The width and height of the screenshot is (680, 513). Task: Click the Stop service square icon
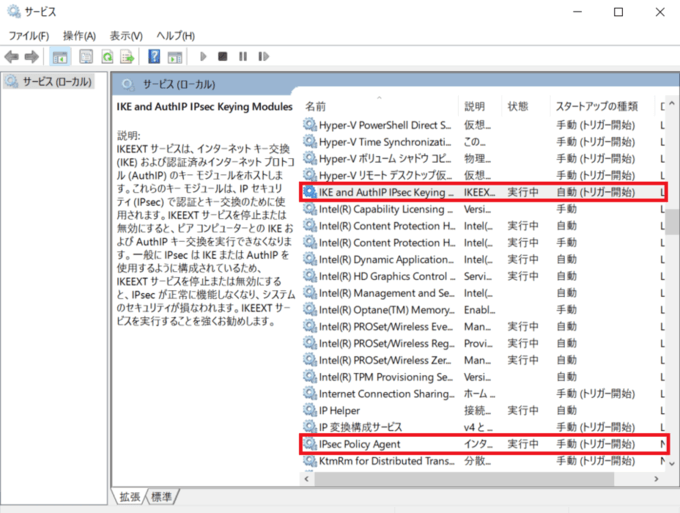point(223,56)
